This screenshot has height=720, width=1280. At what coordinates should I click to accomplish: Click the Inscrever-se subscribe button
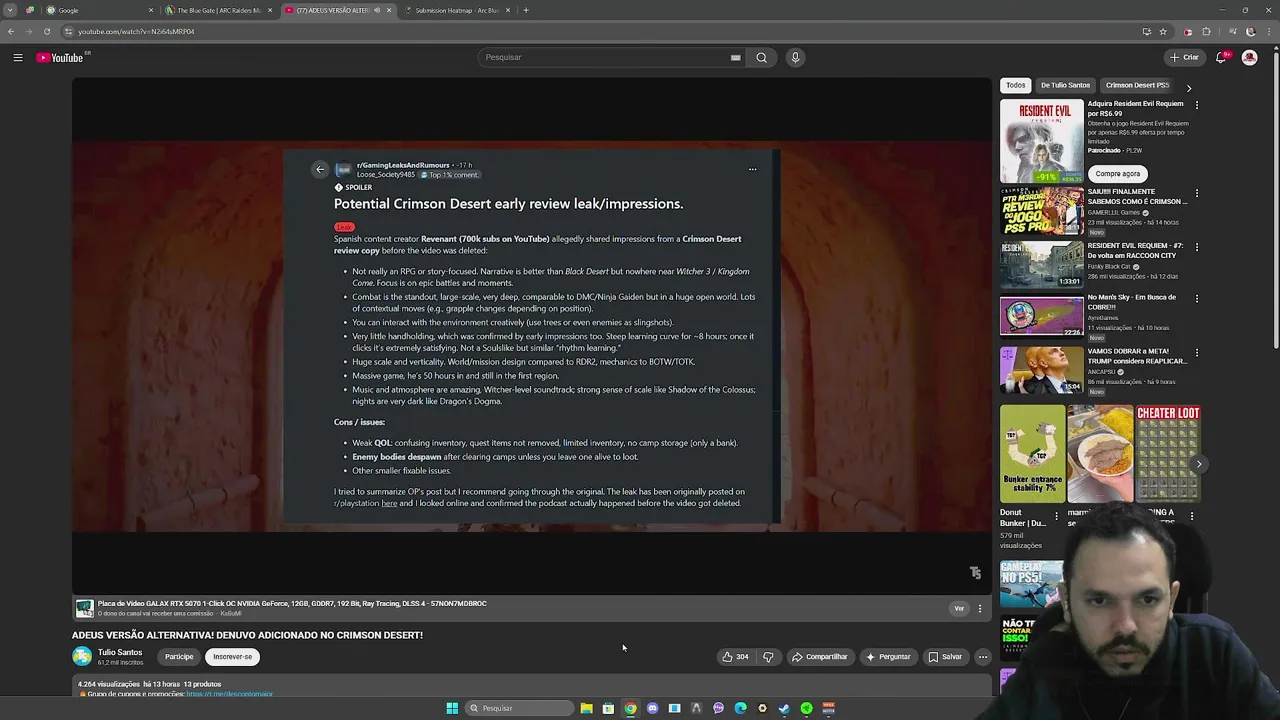232,657
